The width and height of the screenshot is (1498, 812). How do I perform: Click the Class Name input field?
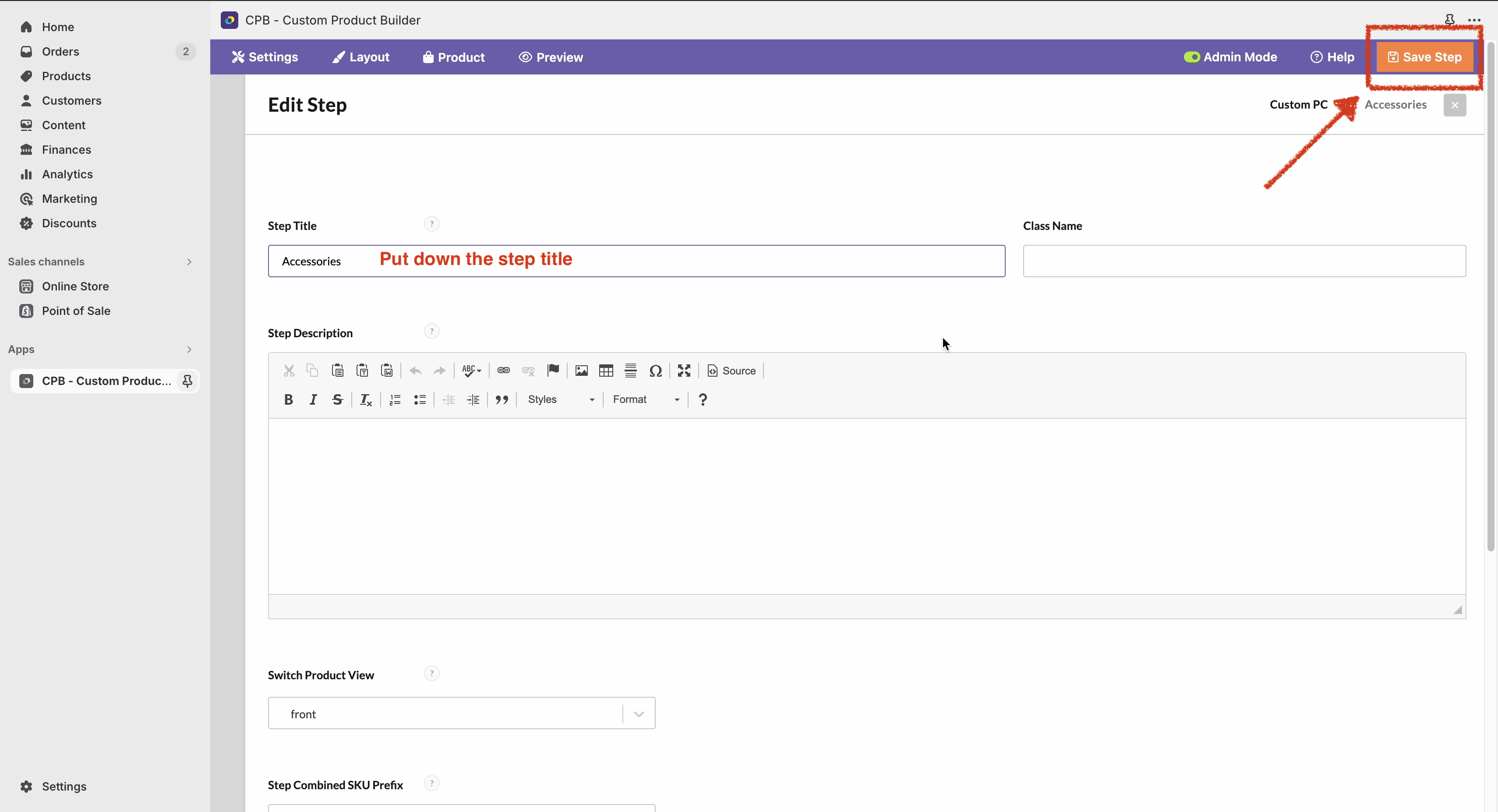[1244, 261]
